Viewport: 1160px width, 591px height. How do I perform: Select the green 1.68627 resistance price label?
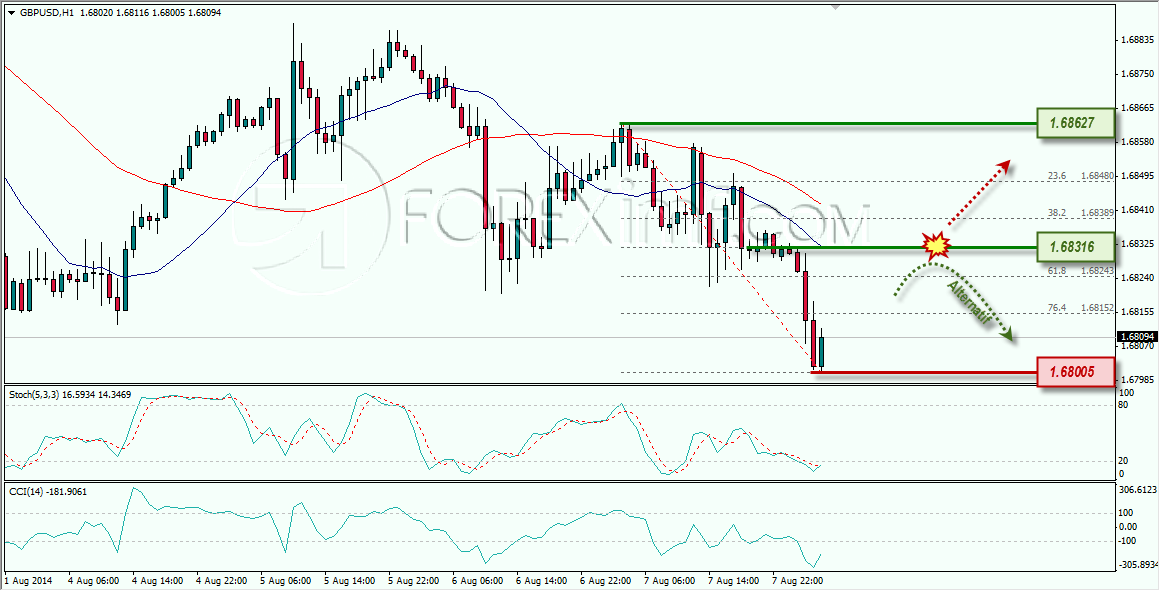1075,122
